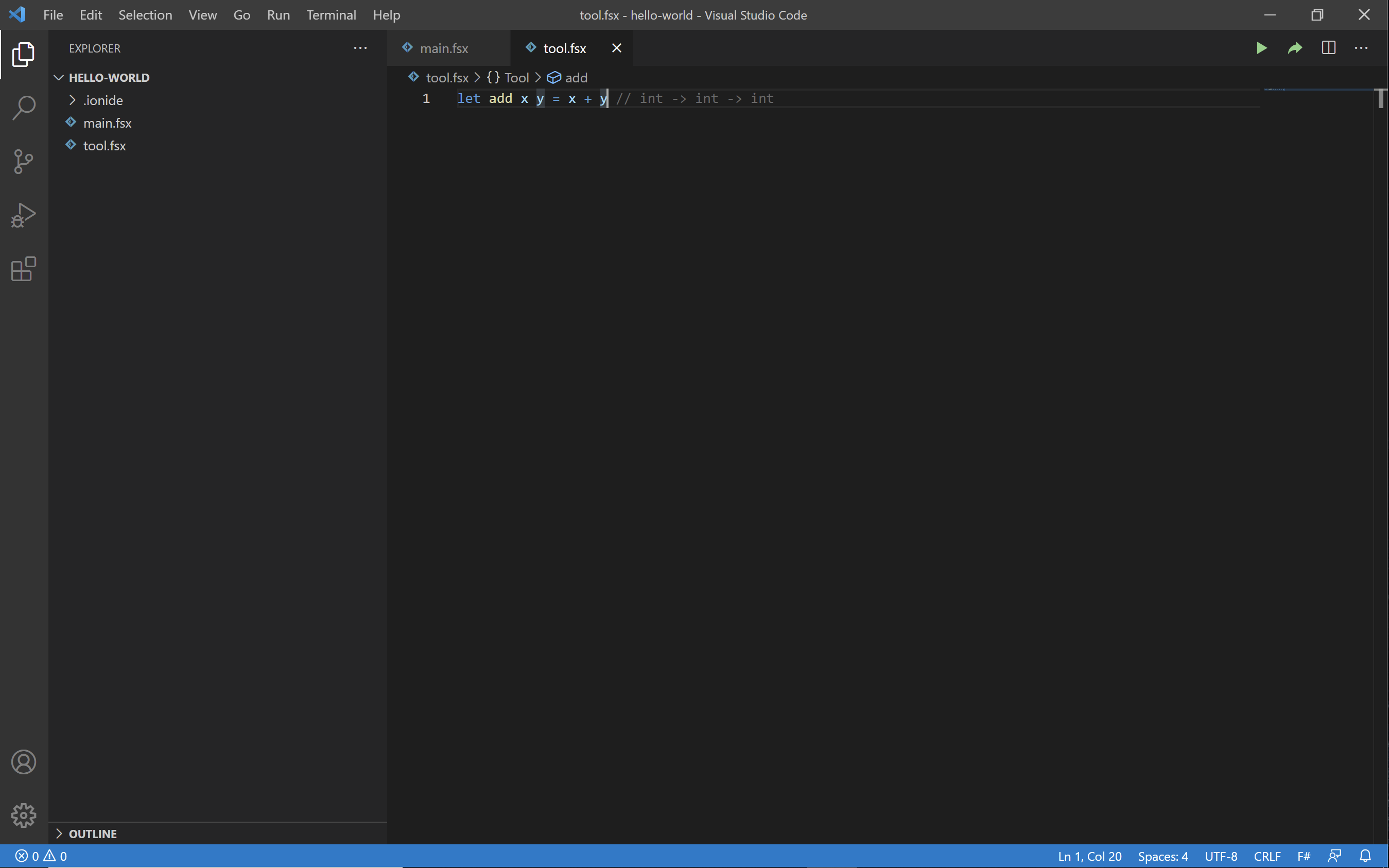
Task: Click the Tool breadcrumb item
Action: (x=516, y=78)
